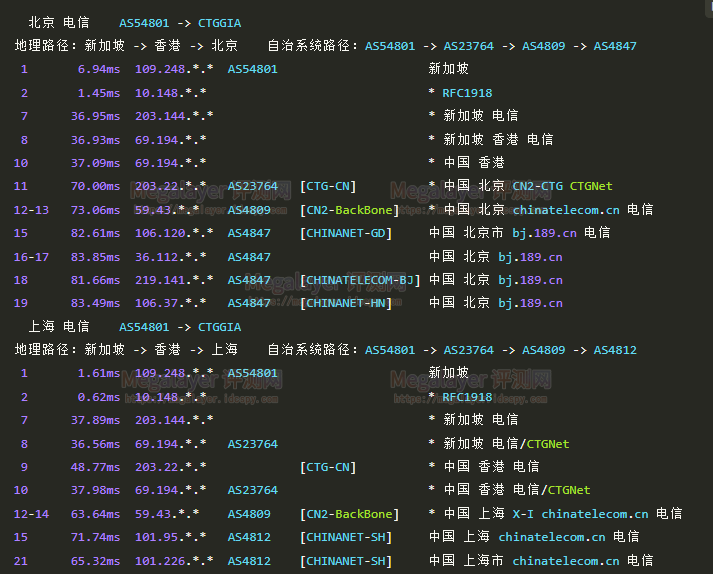Click AS4809 in the Shanghai AS path line
Screen dimensions: 713x574
(x=544, y=350)
